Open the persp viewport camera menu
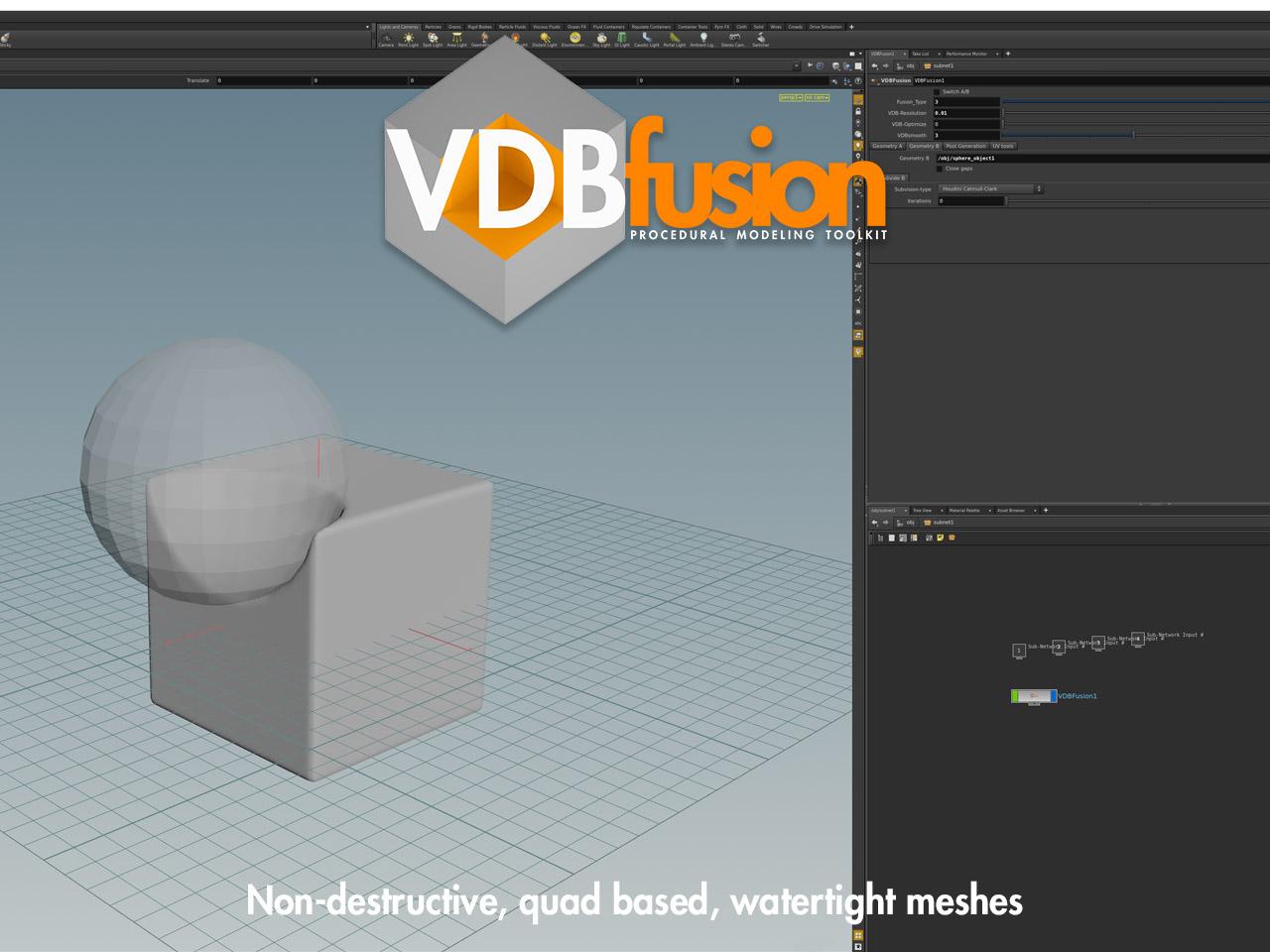 tap(790, 97)
